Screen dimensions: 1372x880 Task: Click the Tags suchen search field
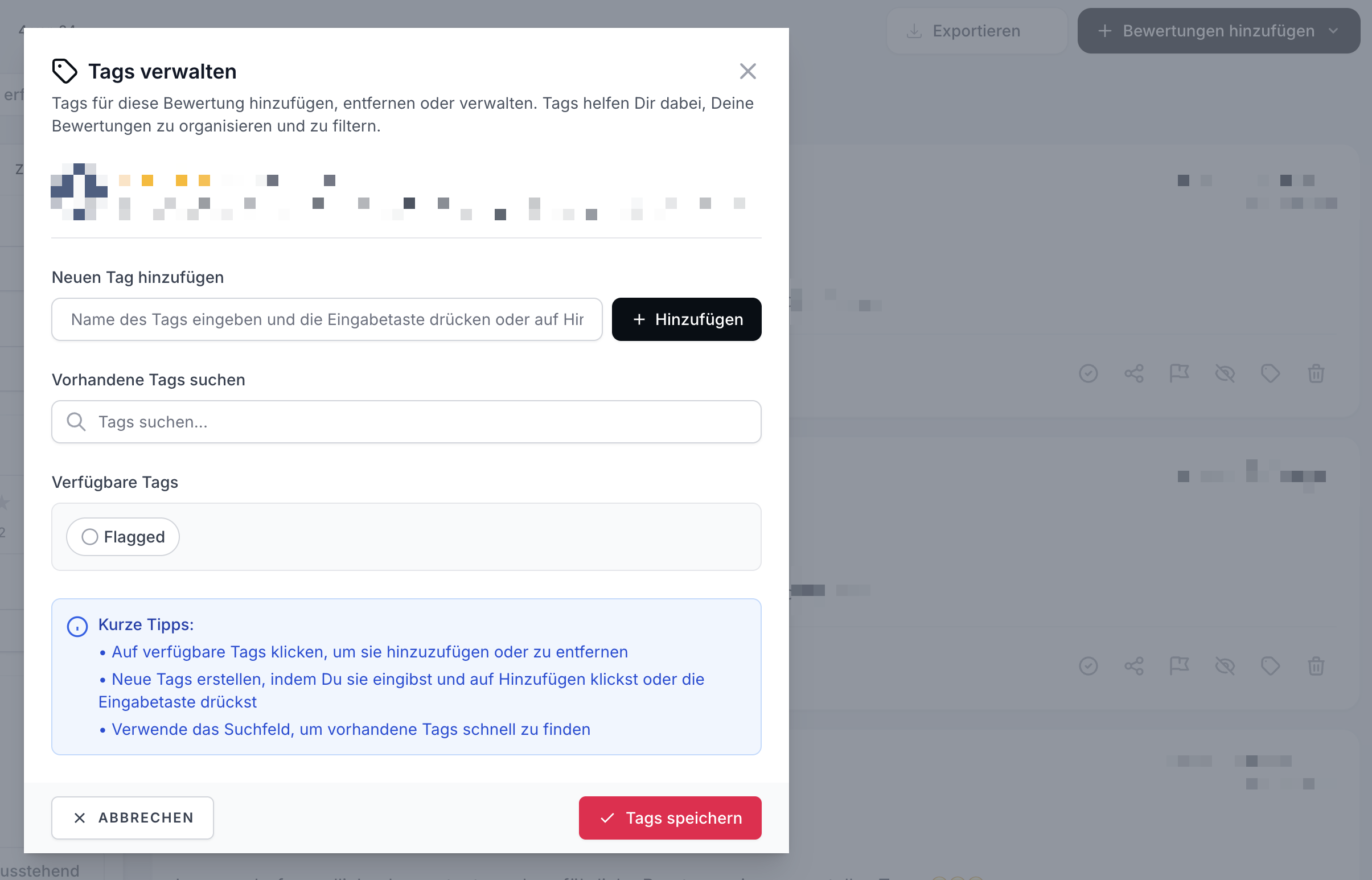(406, 422)
